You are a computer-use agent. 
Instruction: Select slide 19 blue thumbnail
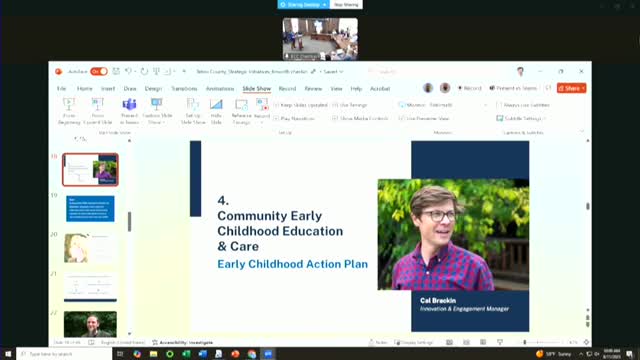[x=90, y=209]
